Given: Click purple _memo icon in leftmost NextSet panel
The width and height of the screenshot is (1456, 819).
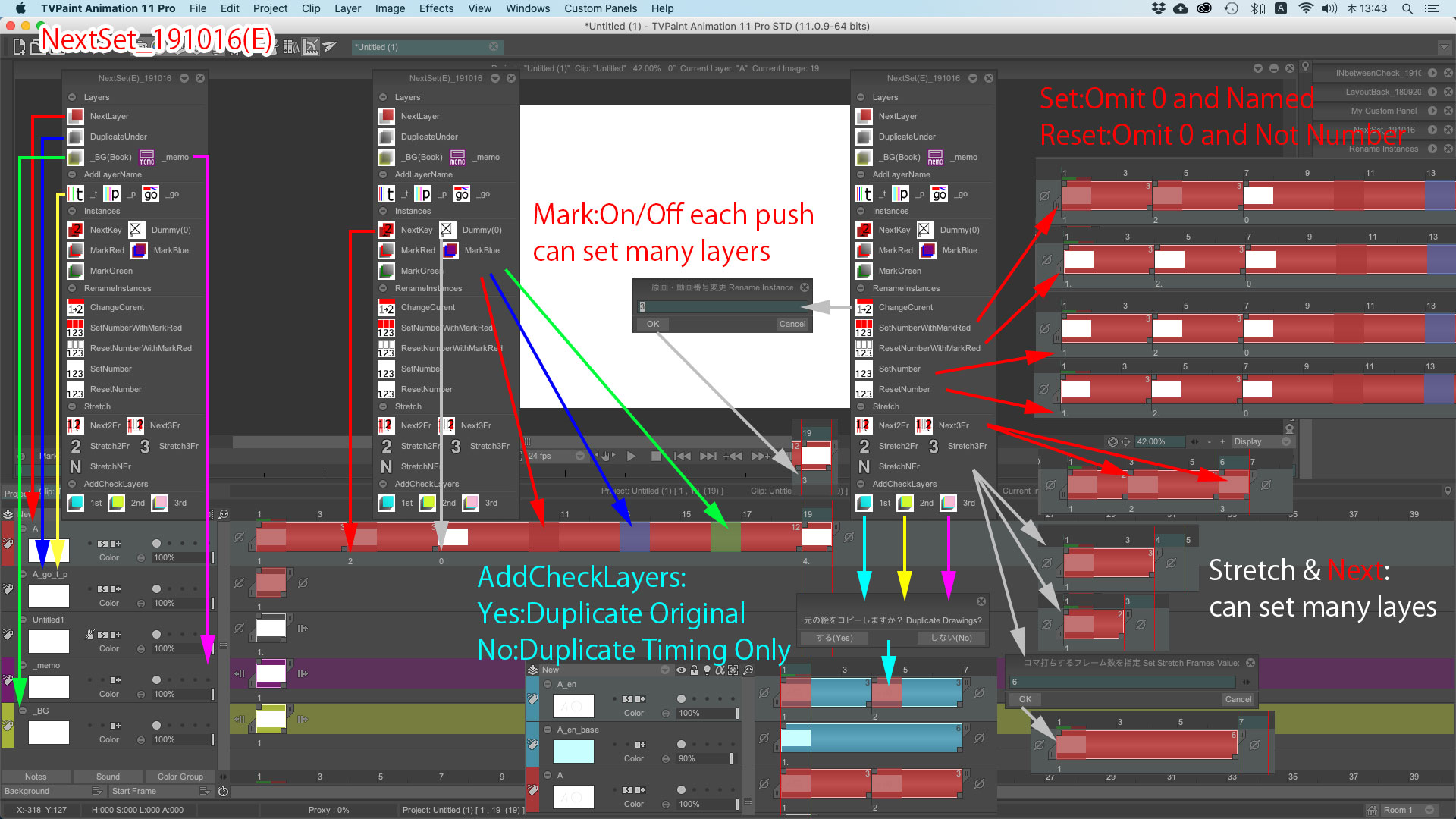Looking at the screenshot, I should point(147,157).
